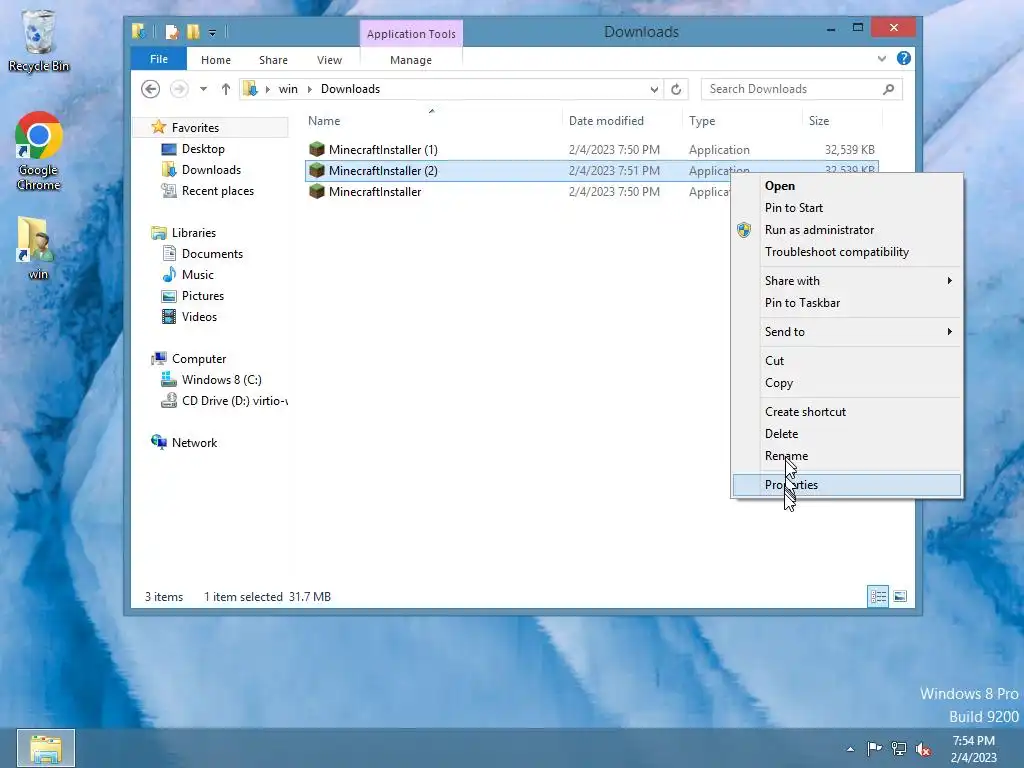Show hidden tray icons arrow
The image size is (1024, 768).
850,749
